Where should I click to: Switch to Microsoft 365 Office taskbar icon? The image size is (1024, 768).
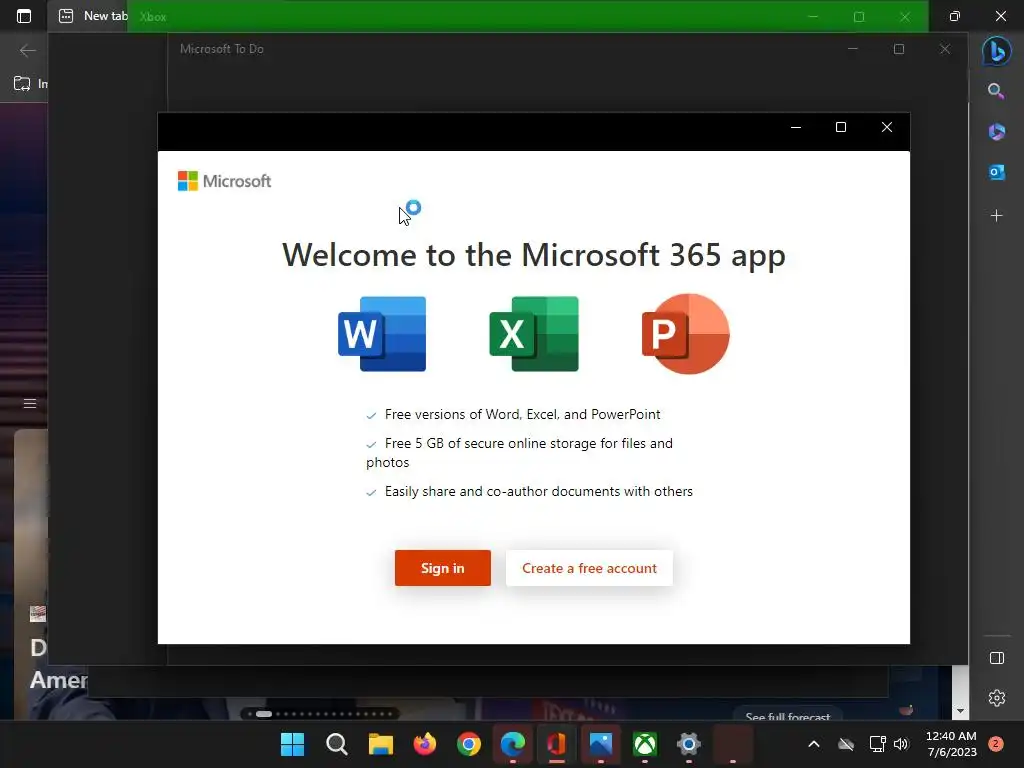(x=556, y=744)
